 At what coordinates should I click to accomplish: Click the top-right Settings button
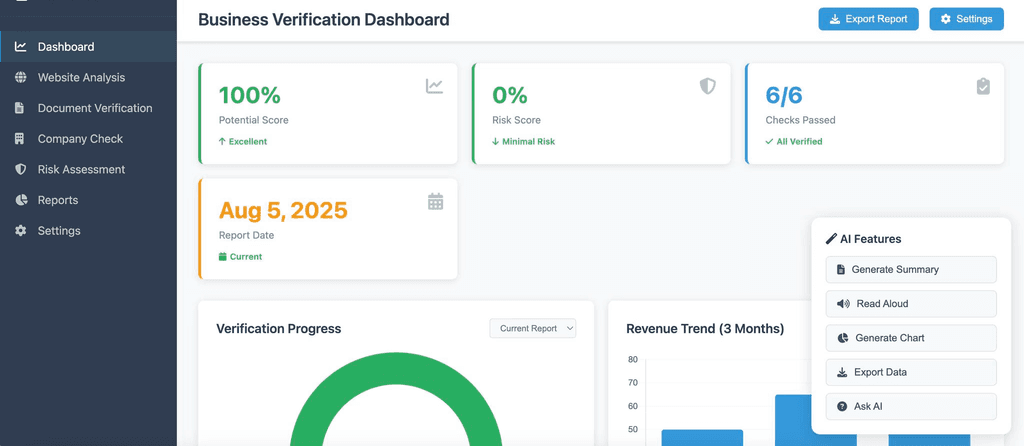coord(967,19)
